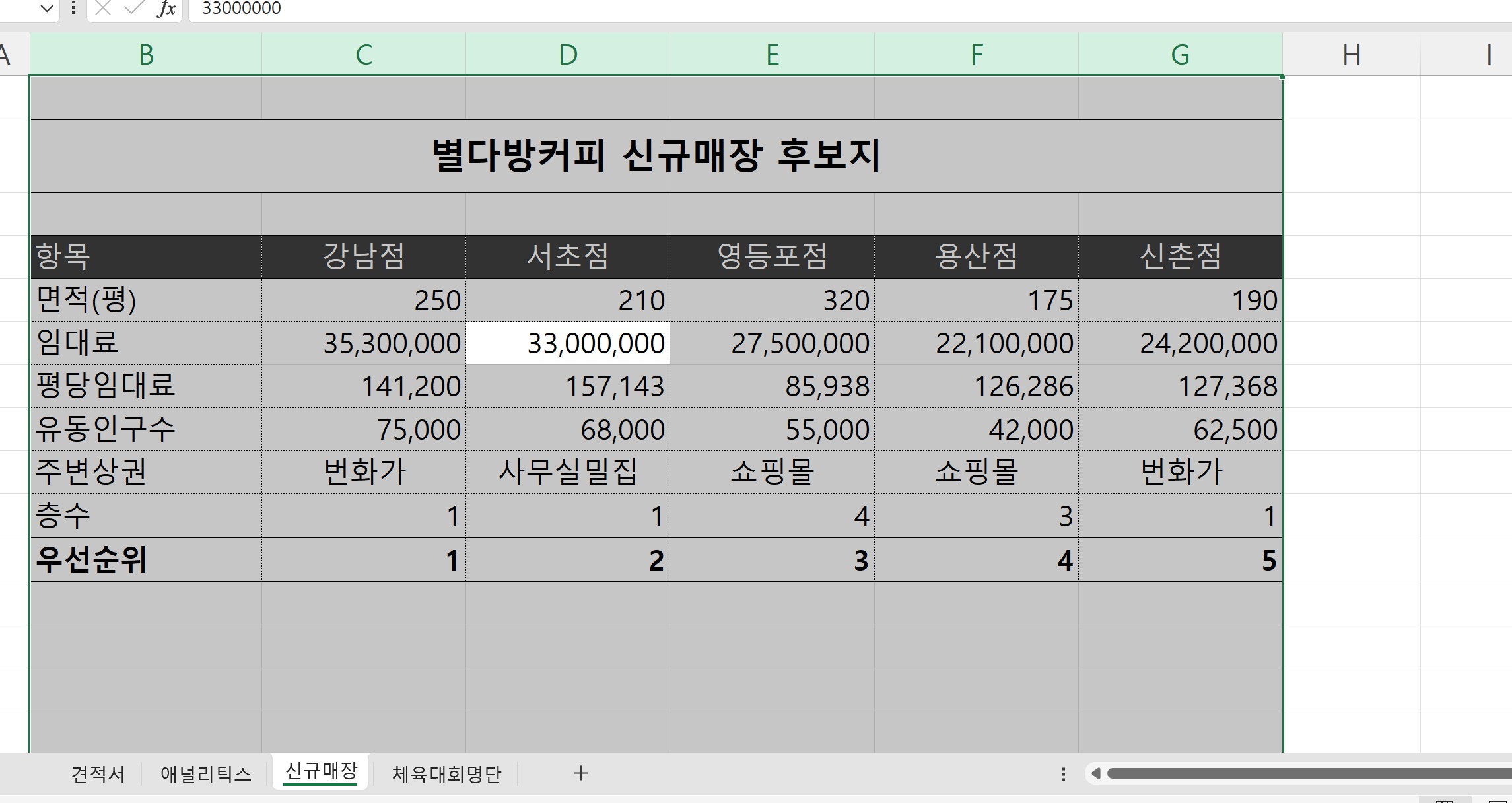Select cell with value 55,000
1512x803 pixels.
click(773, 429)
